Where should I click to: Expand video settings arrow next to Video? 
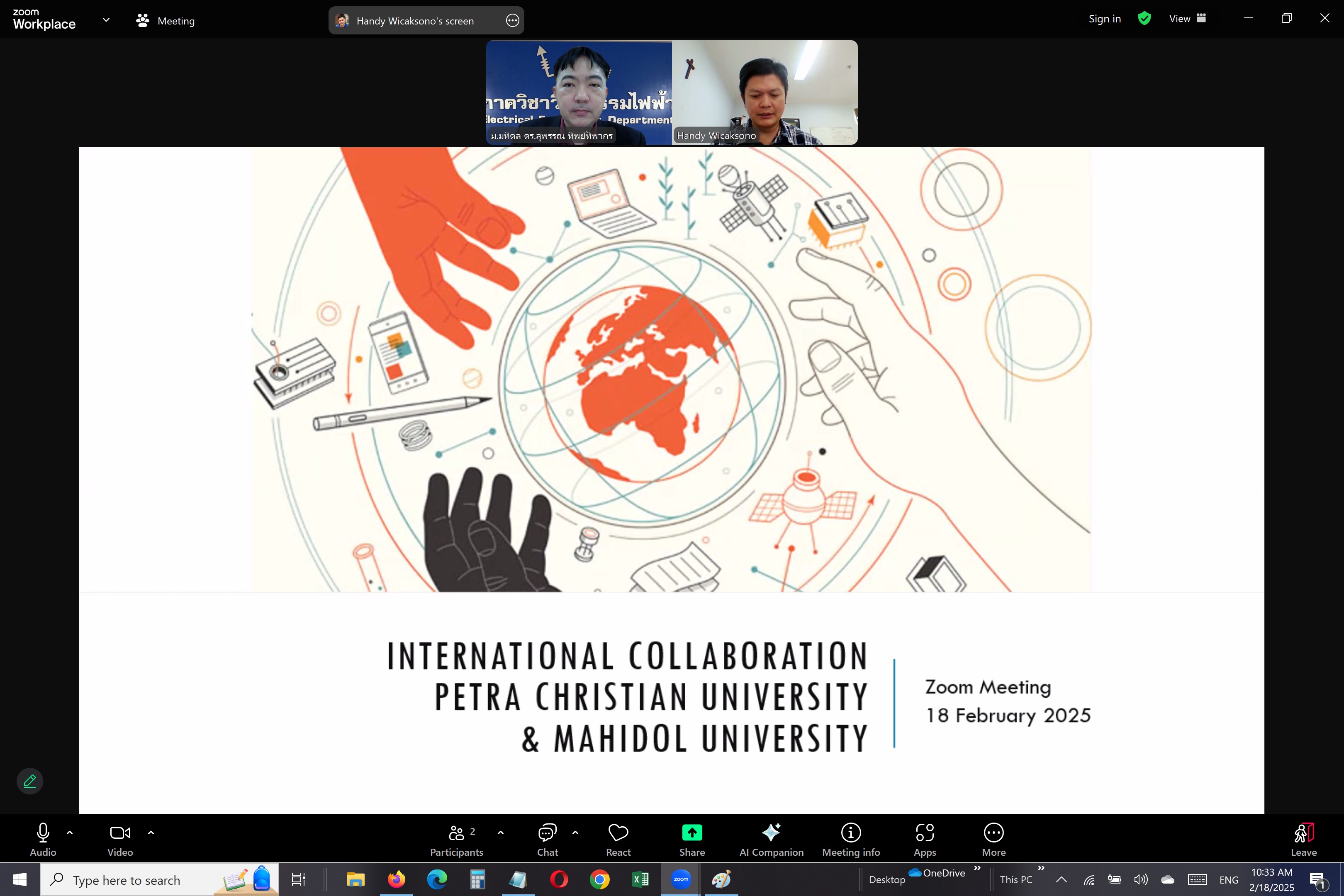[x=151, y=833]
